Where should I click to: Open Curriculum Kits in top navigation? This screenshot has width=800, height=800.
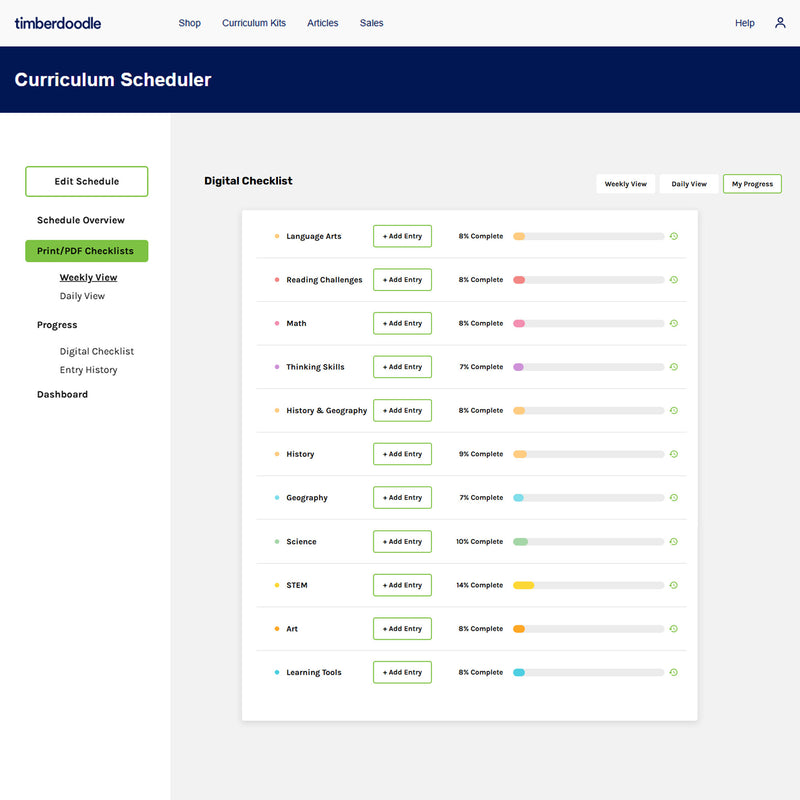[x=253, y=23]
